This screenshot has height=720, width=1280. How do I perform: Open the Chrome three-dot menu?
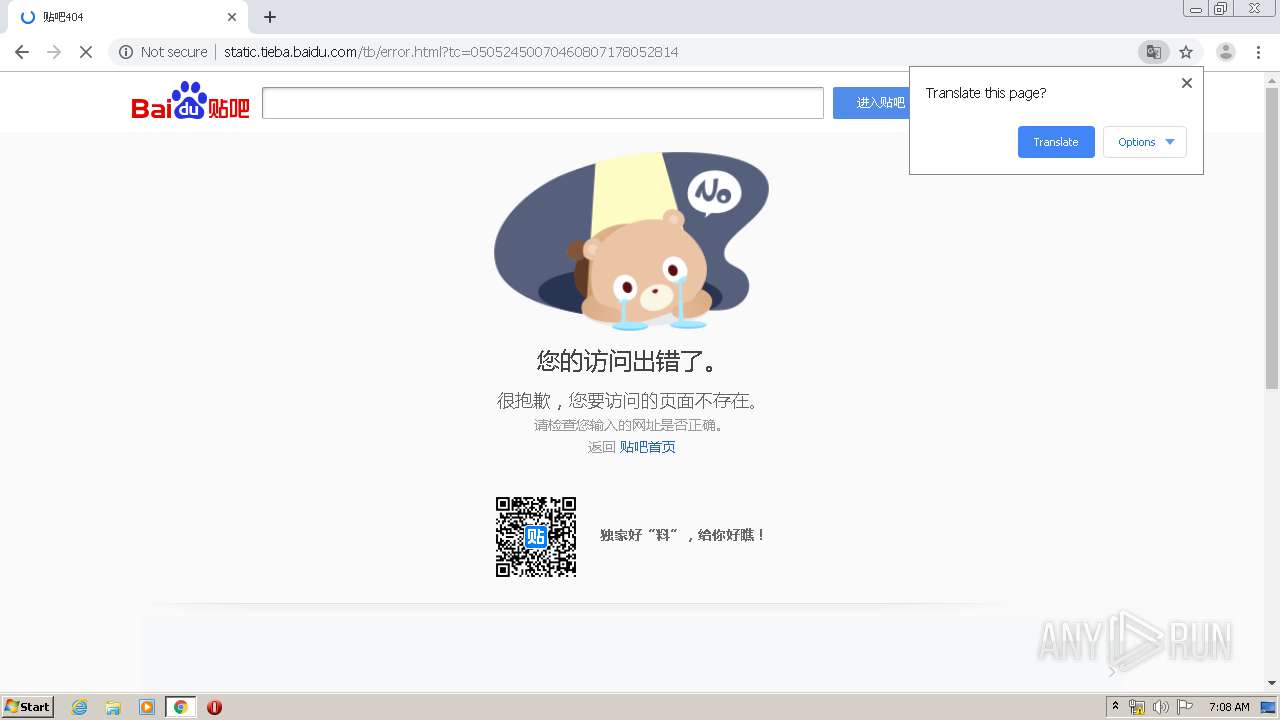pos(1259,52)
